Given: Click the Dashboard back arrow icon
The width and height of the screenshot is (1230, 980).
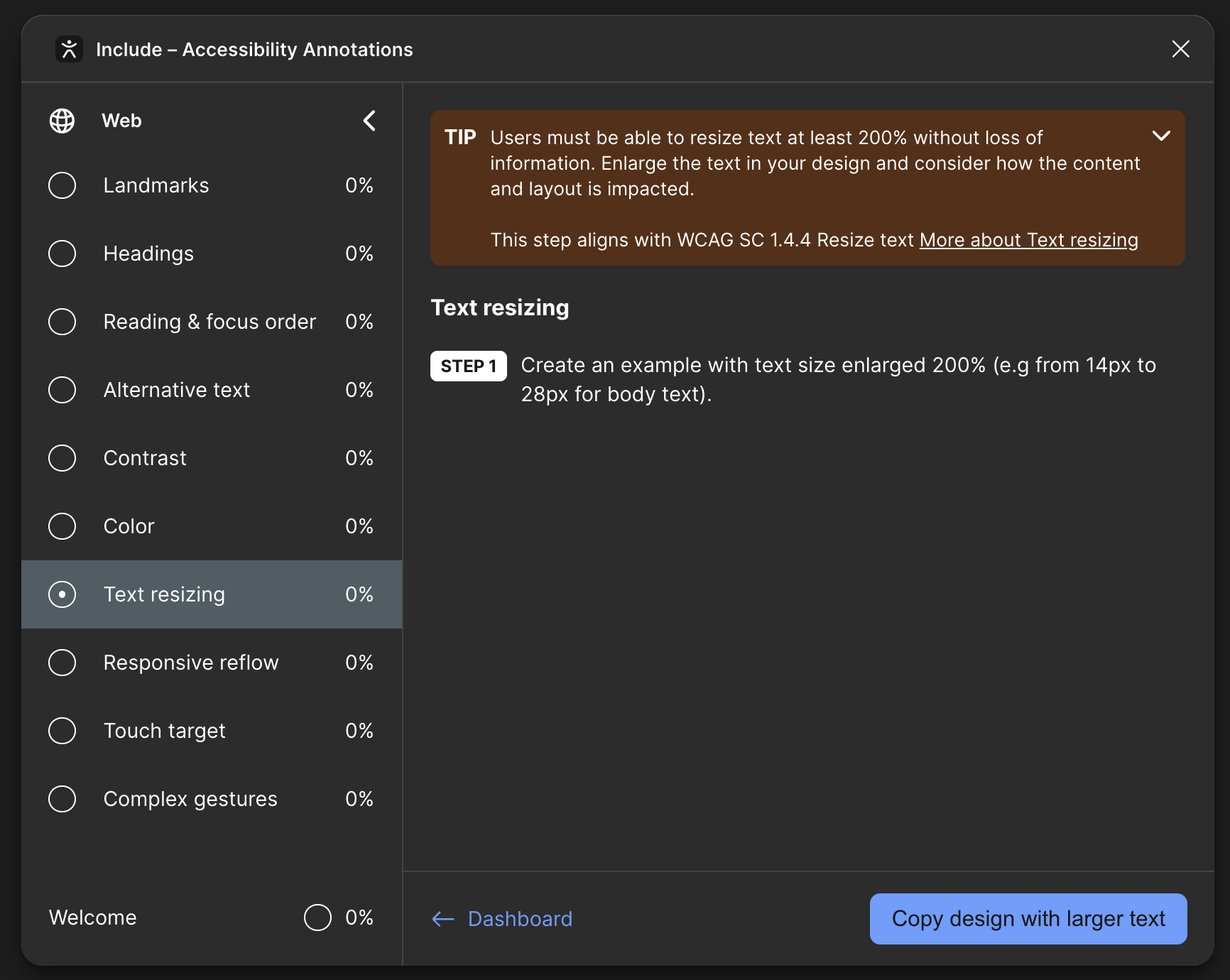Looking at the screenshot, I should tap(443, 919).
